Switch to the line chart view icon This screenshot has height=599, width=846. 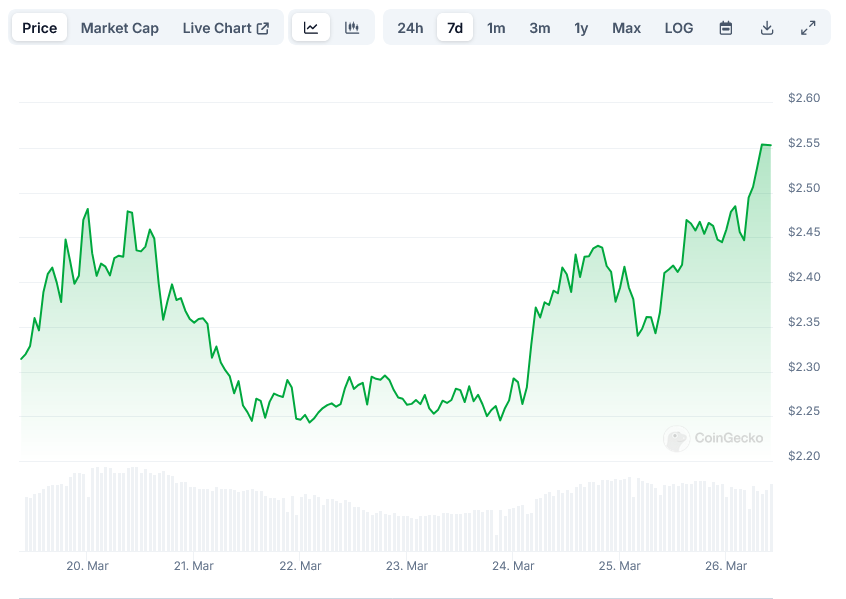311,28
